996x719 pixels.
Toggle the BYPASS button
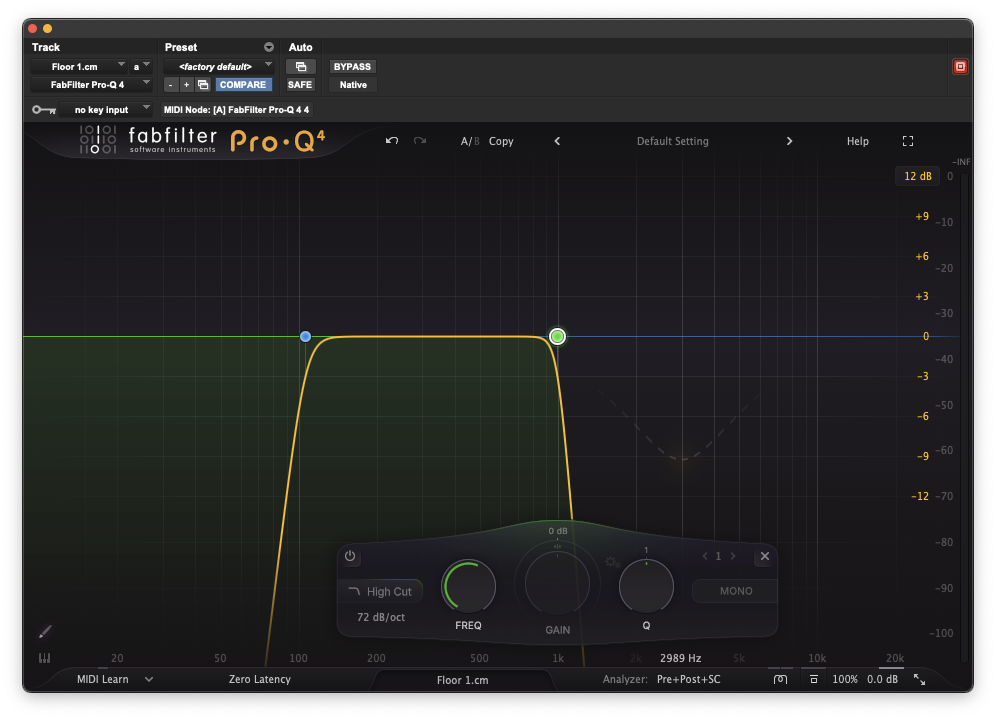[x=353, y=67]
